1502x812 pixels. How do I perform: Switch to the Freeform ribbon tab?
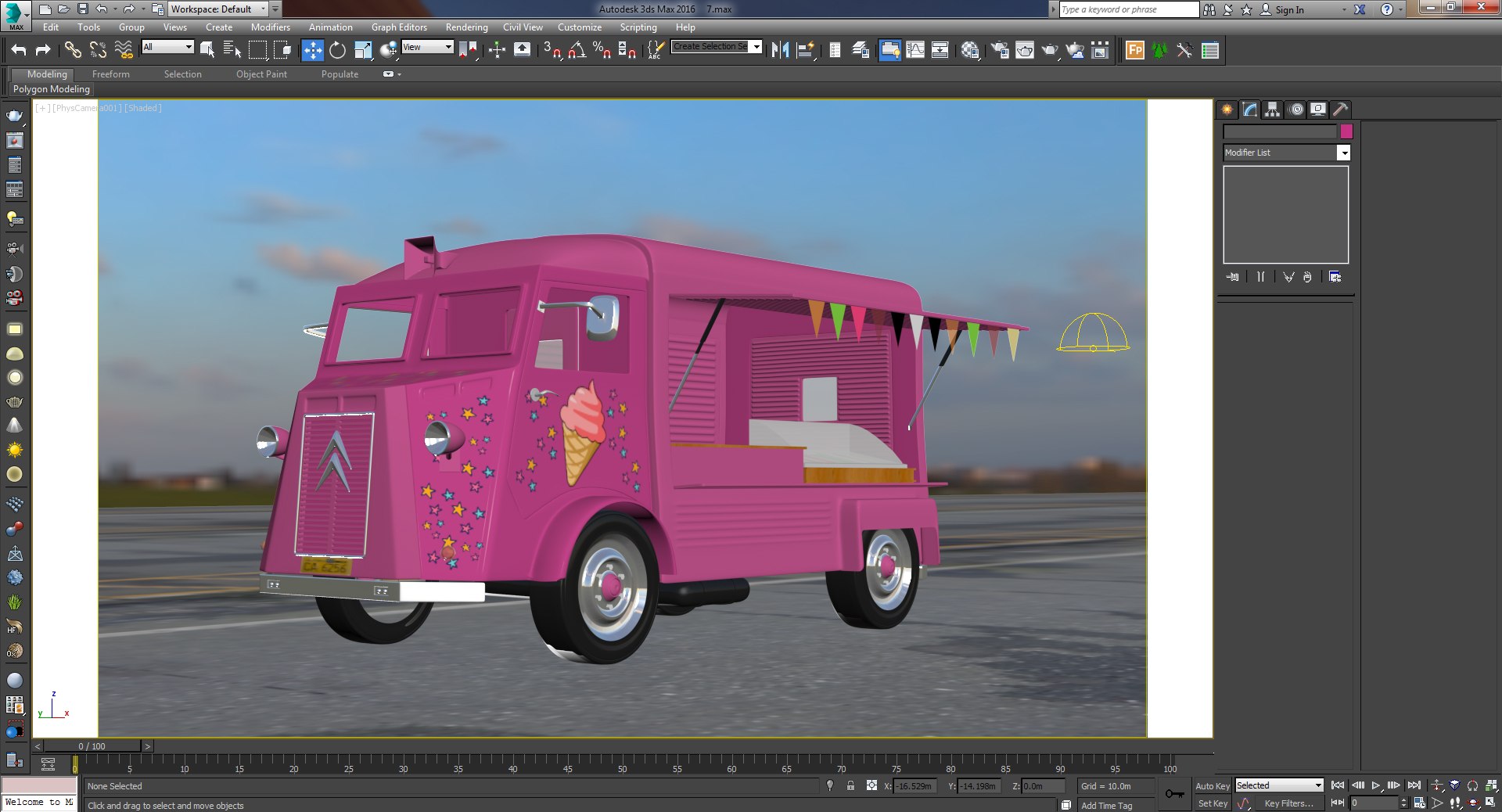click(111, 74)
